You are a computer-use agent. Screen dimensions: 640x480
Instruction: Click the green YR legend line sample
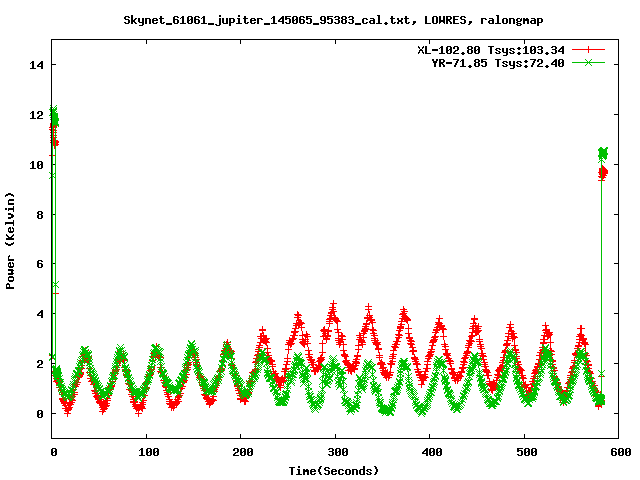[589, 62]
